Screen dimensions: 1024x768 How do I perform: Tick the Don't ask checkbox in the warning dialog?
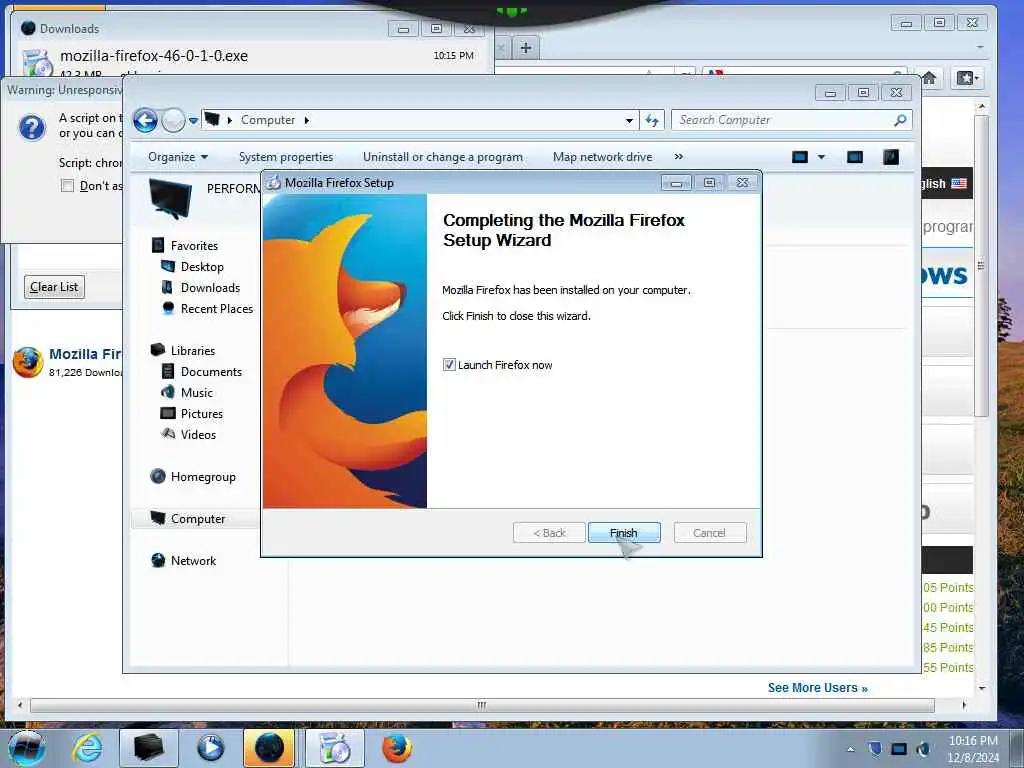point(67,186)
